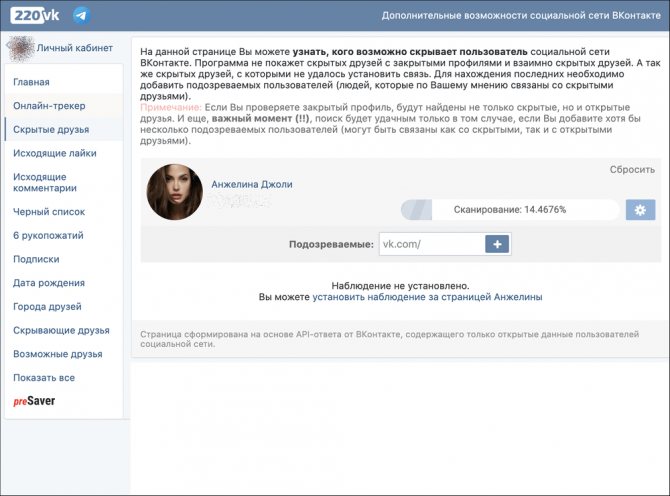The image size is (670, 496).
Task: Click Анжелина Джоли profile photo
Action: point(175,192)
